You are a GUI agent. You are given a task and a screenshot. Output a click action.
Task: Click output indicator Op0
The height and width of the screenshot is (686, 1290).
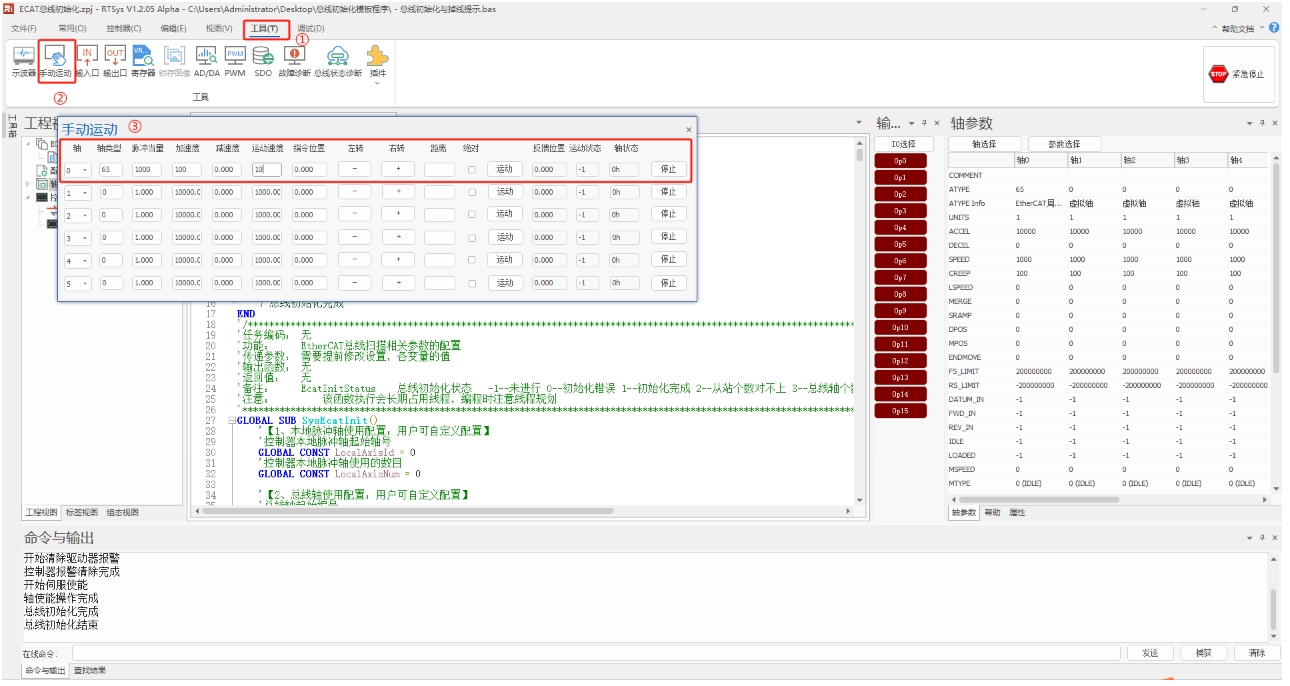[901, 160]
